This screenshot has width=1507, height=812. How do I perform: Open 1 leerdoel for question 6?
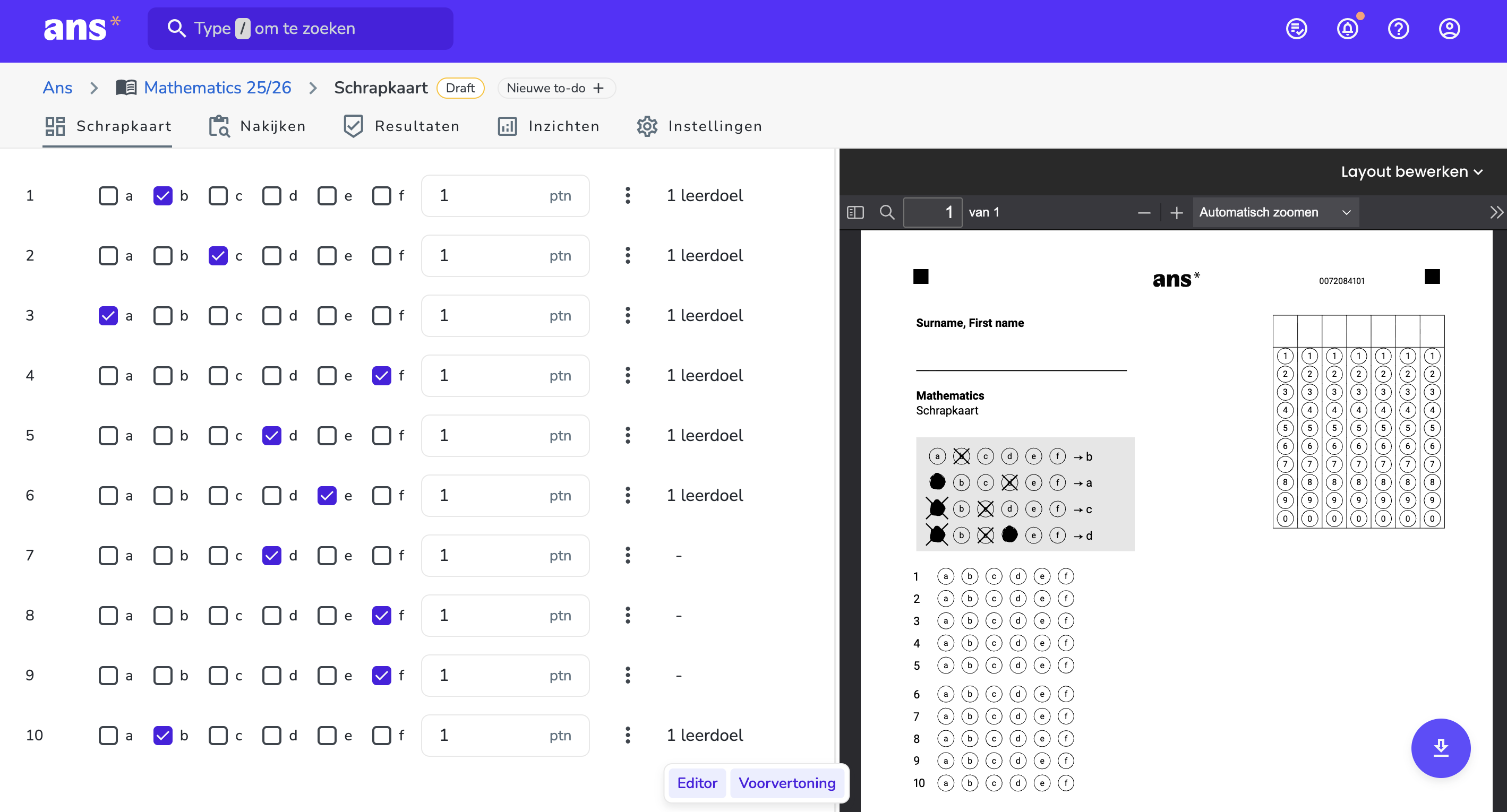click(x=705, y=496)
